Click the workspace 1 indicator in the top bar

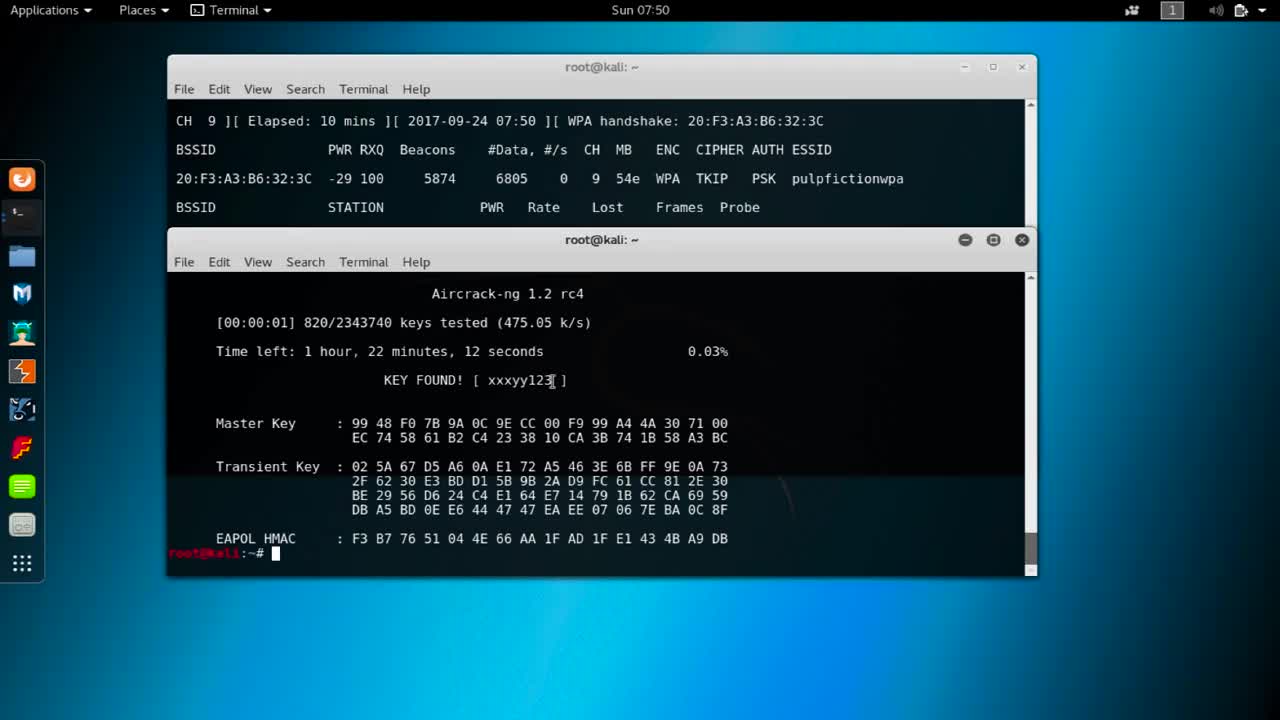1172,10
